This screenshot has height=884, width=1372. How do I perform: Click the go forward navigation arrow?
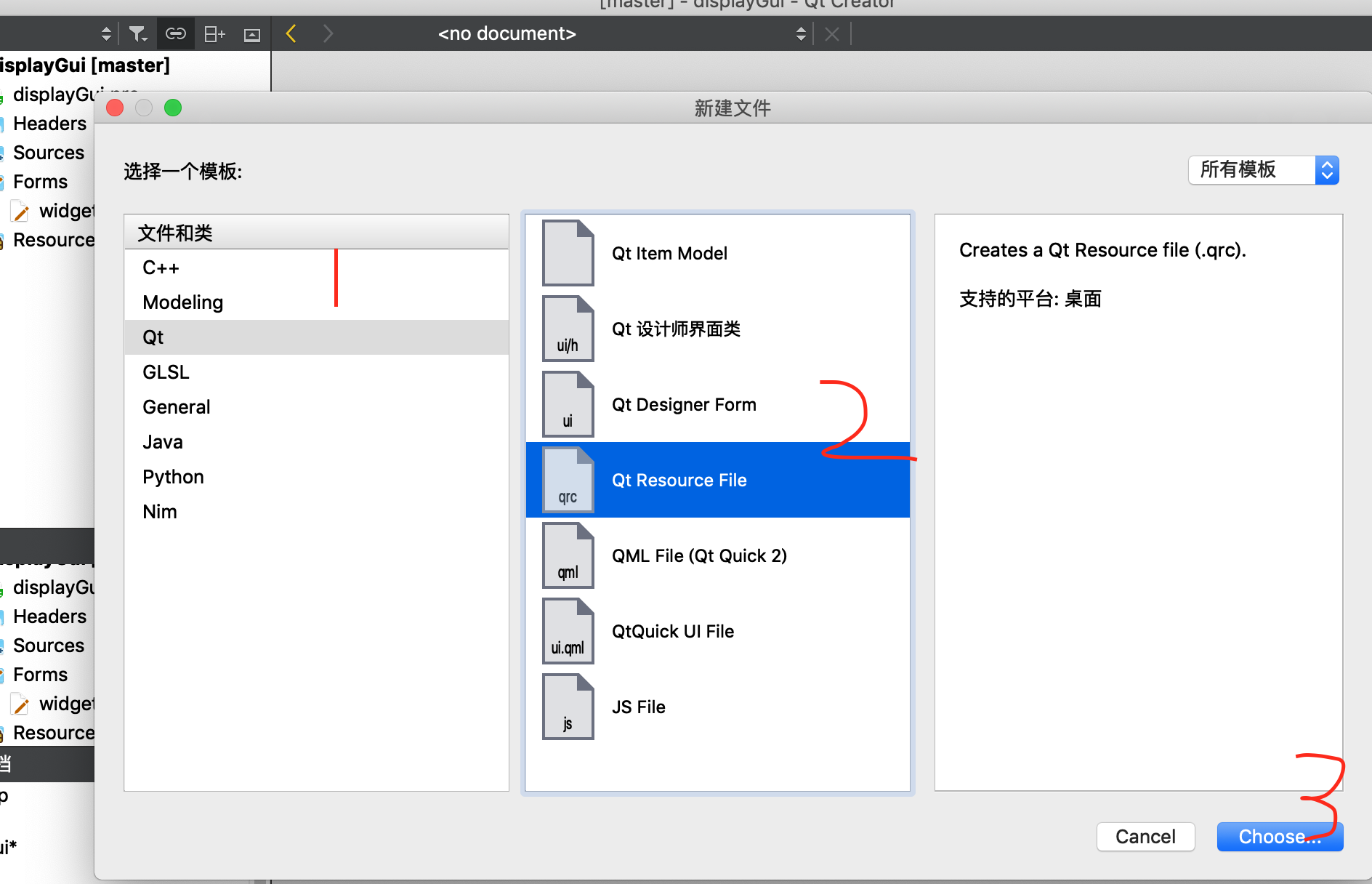coord(328,33)
